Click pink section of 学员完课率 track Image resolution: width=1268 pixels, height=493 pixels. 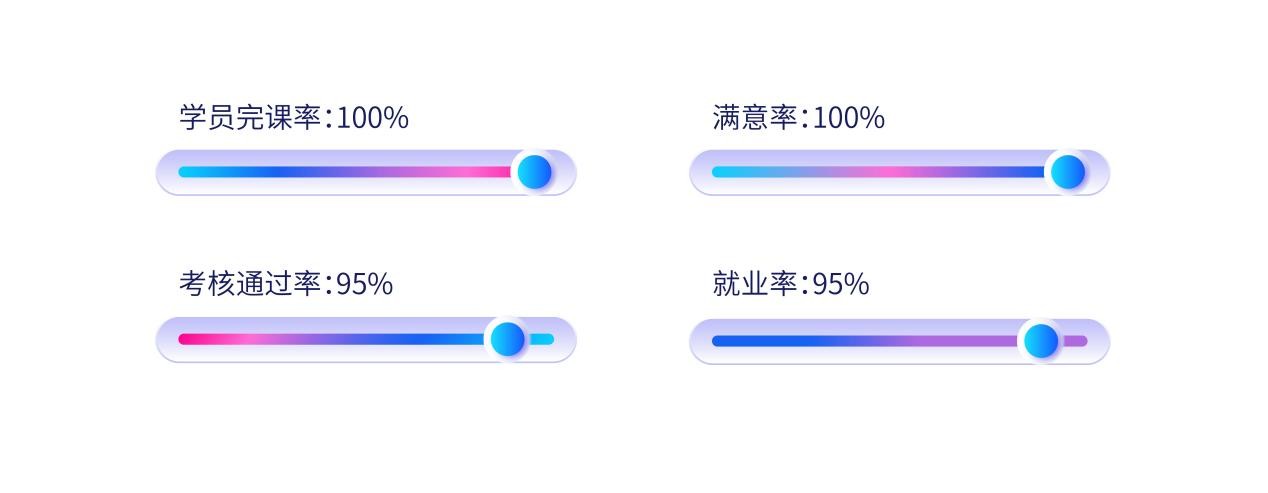pos(470,172)
